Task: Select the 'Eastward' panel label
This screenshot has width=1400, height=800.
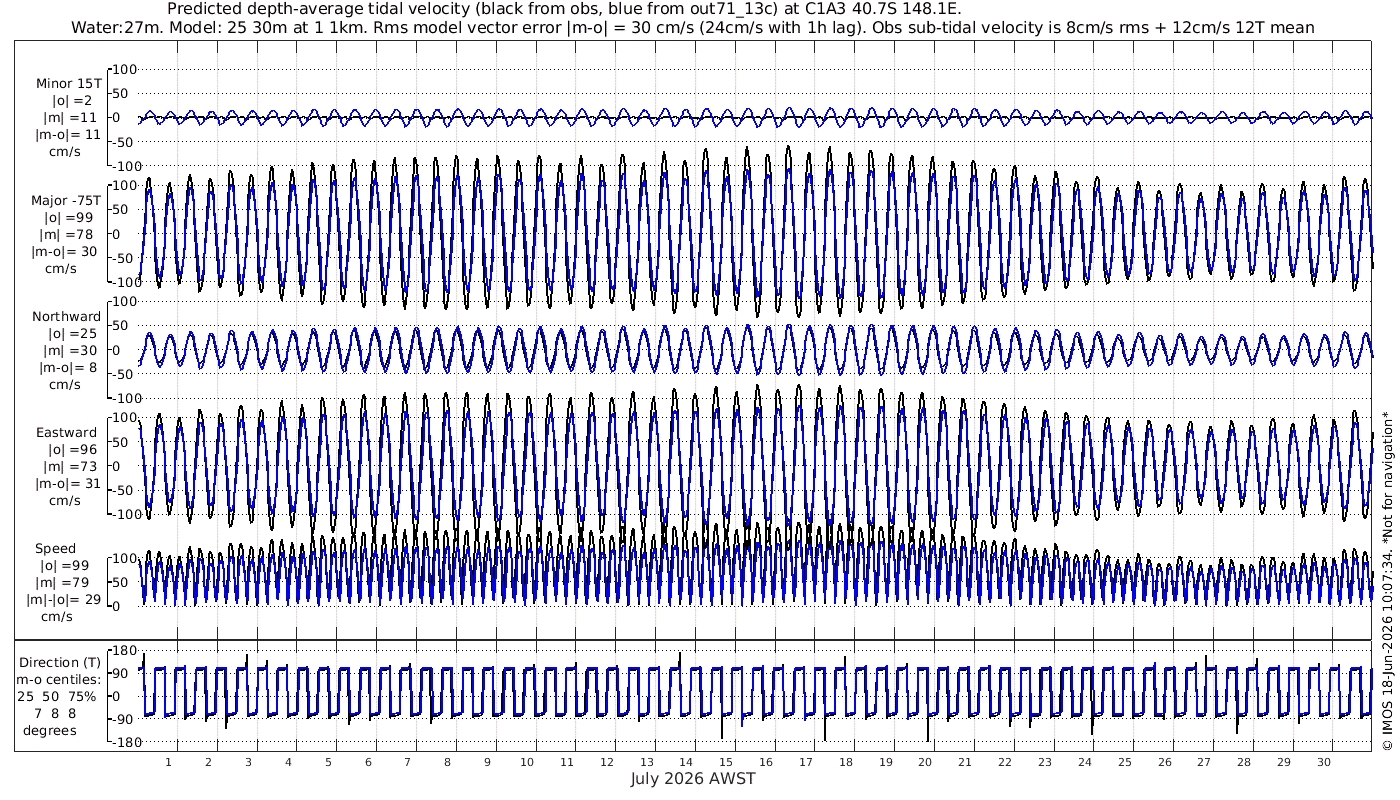Action: pyautogui.click(x=66, y=432)
